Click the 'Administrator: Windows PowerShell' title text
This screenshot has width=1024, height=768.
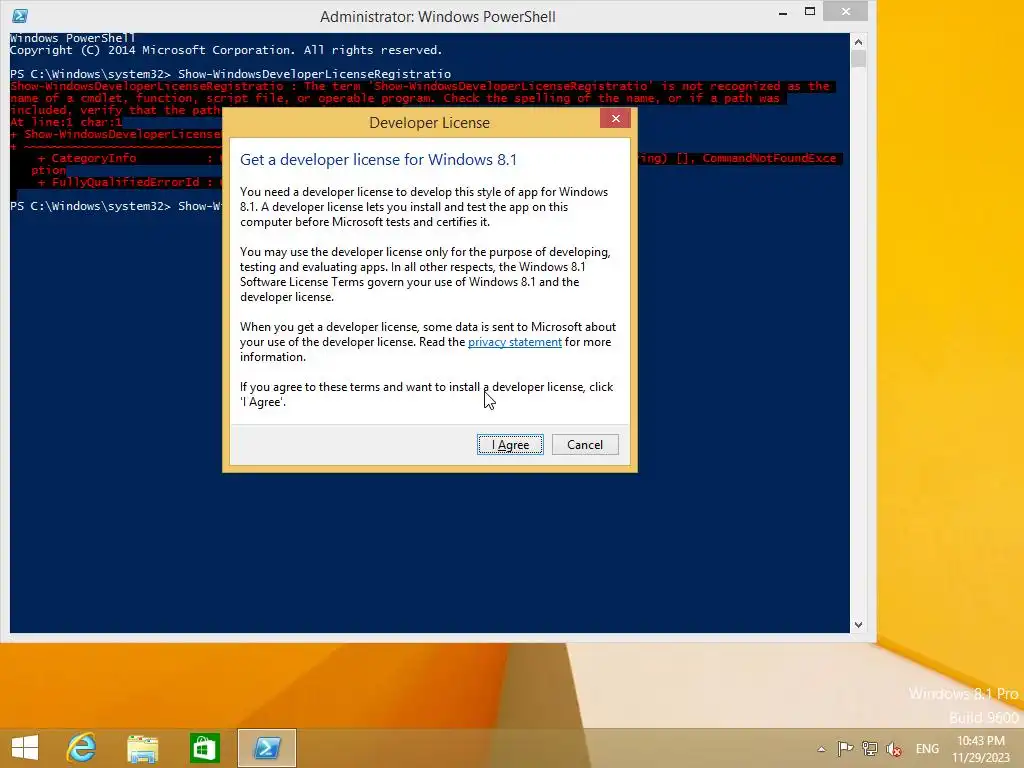tap(438, 17)
